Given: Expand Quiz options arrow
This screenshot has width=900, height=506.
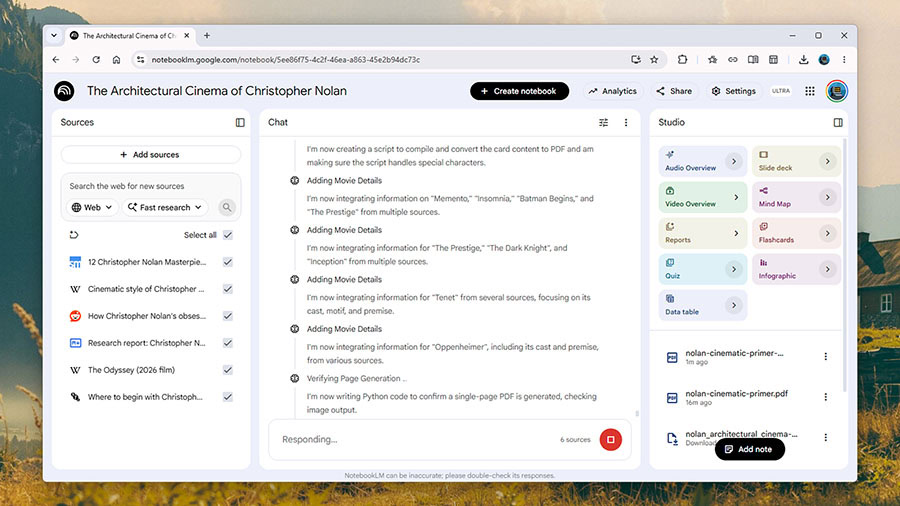Looking at the screenshot, I should 734,269.
